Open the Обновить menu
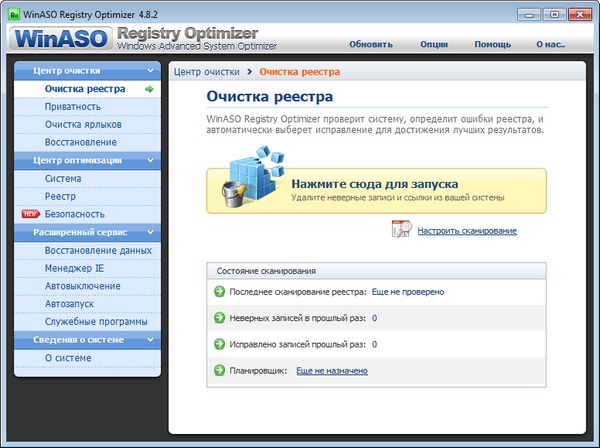The image size is (600, 448). [x=370, y=44]
